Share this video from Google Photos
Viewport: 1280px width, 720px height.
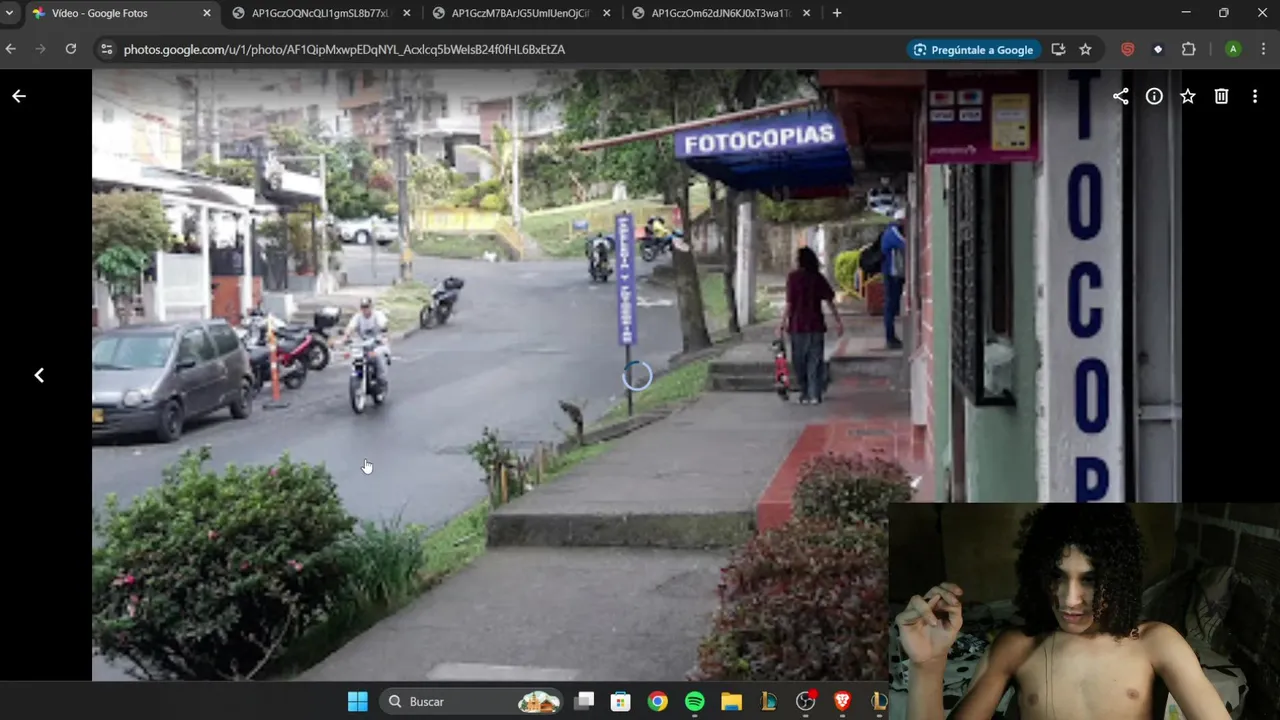(x=1121, y=96)
